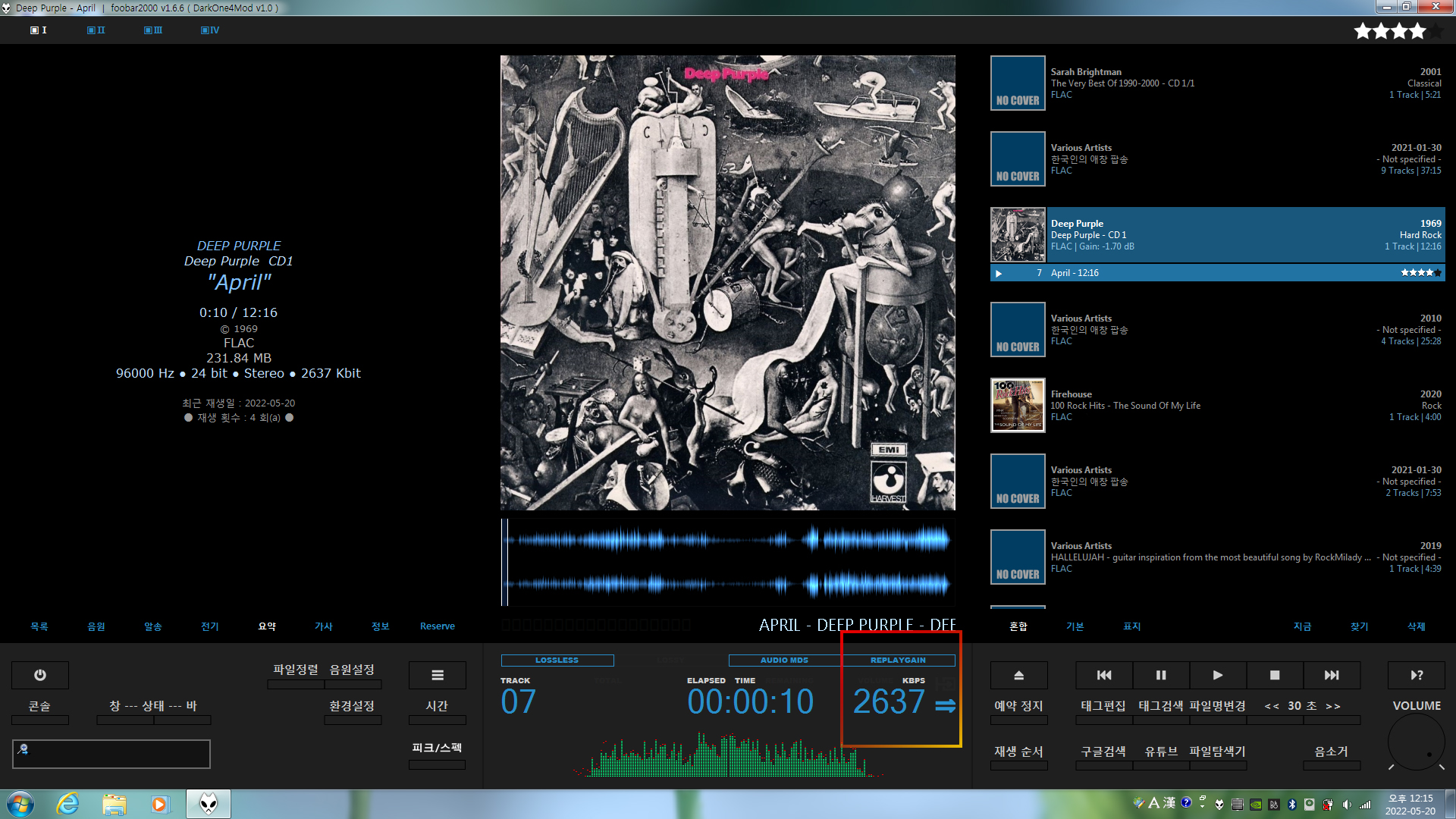
Task: Click the power button icon
Action: tap(40, 675)
